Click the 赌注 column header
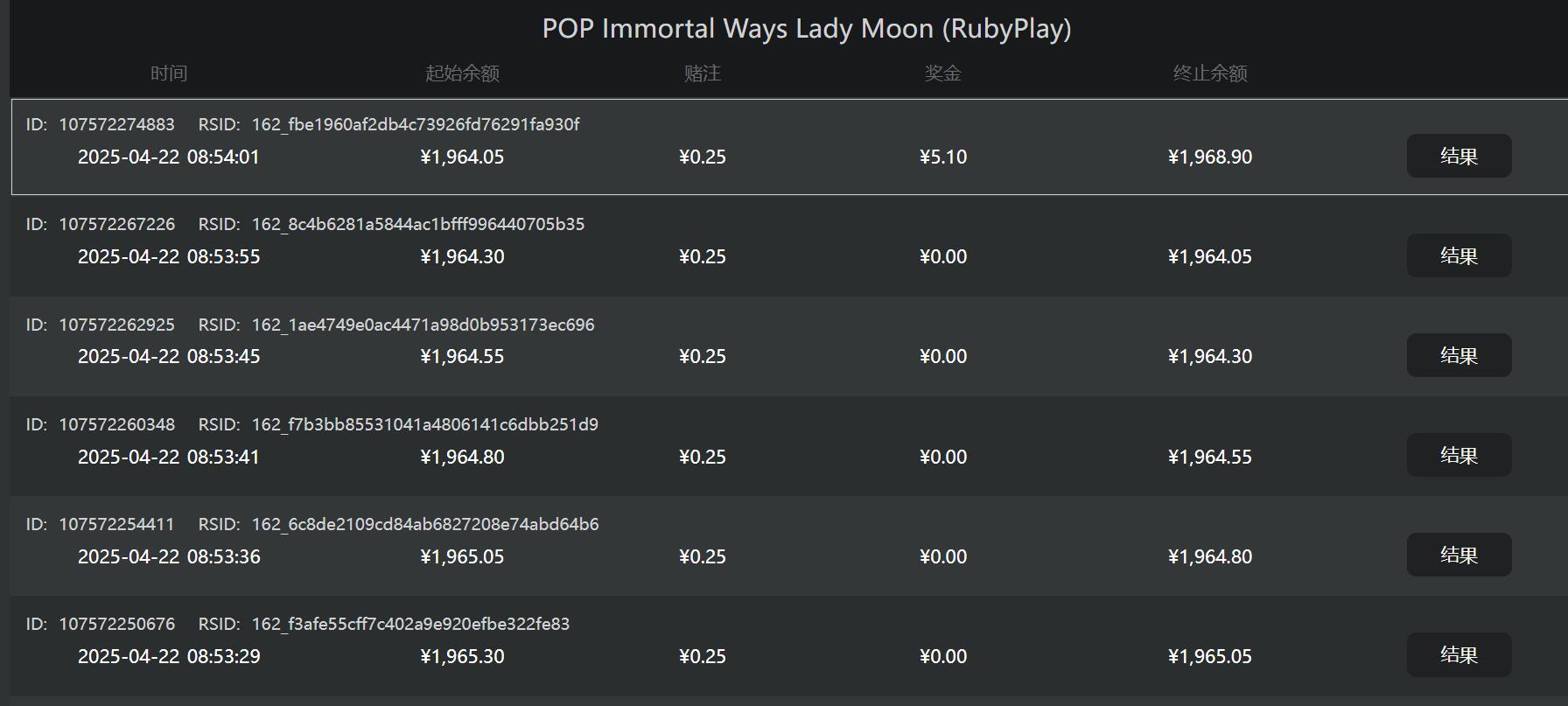This screenshot has height=706, width=1568. [702, 73]
